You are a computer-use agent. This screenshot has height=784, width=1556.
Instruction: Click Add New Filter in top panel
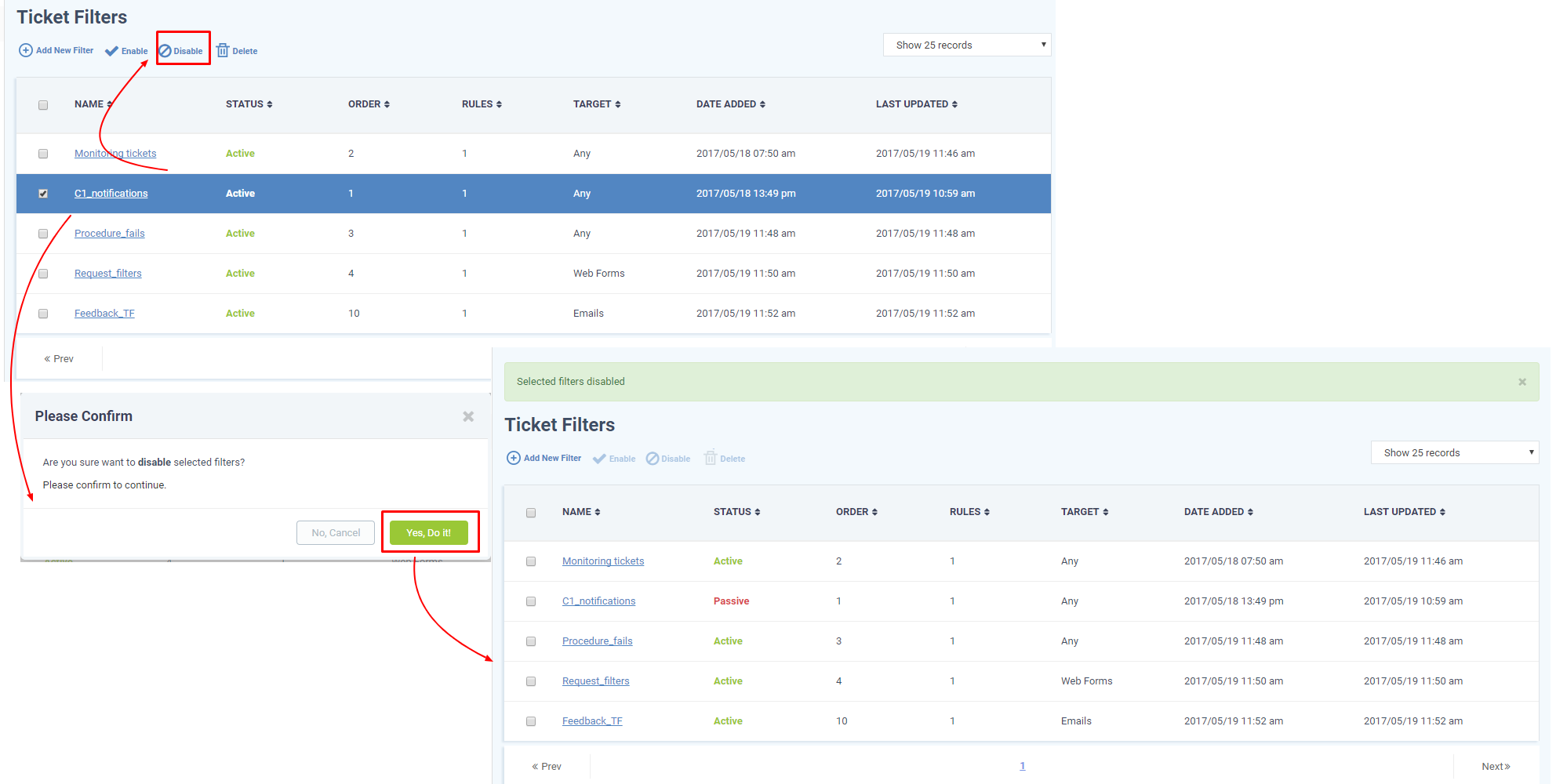[x=56, y=50]
